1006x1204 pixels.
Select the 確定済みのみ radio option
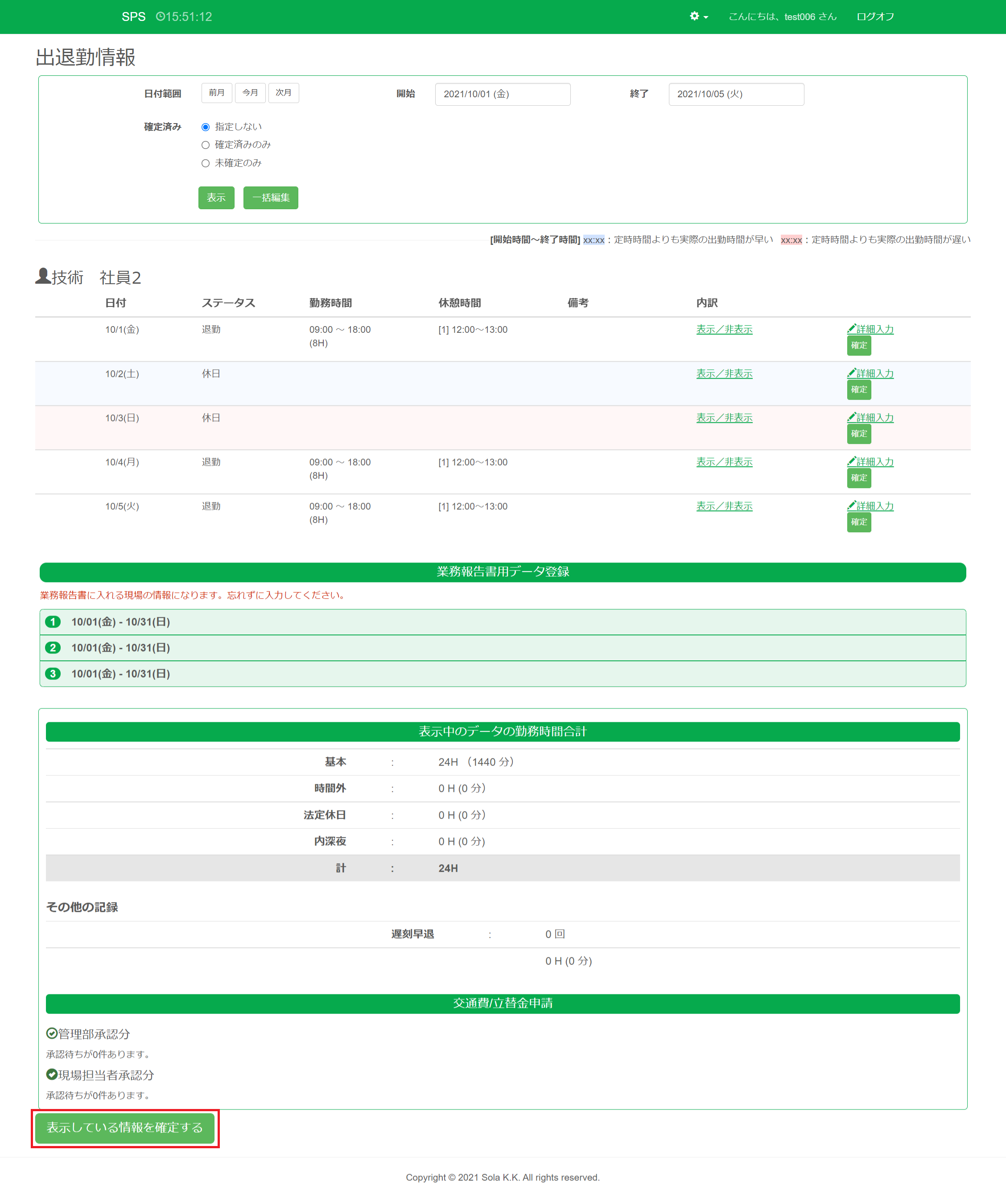(x=205, y=145)
